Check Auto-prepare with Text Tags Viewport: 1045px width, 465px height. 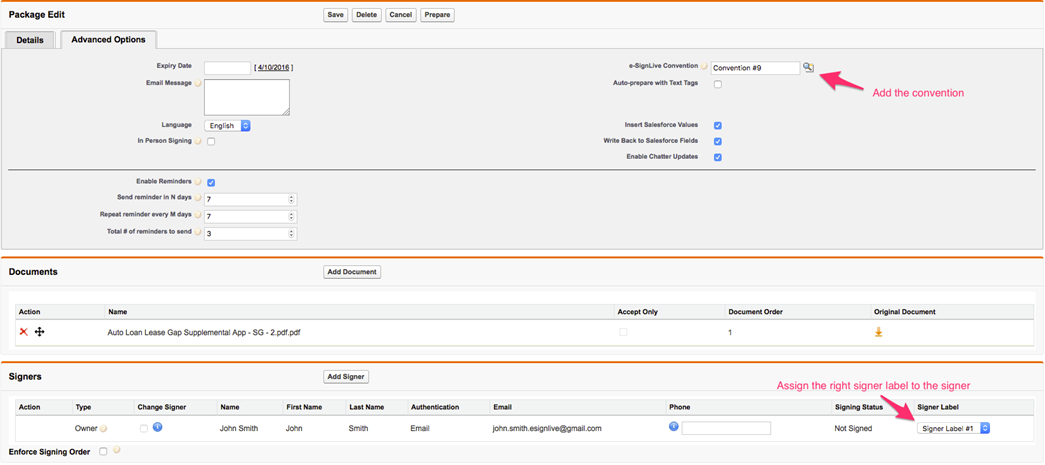pos(718,84)
